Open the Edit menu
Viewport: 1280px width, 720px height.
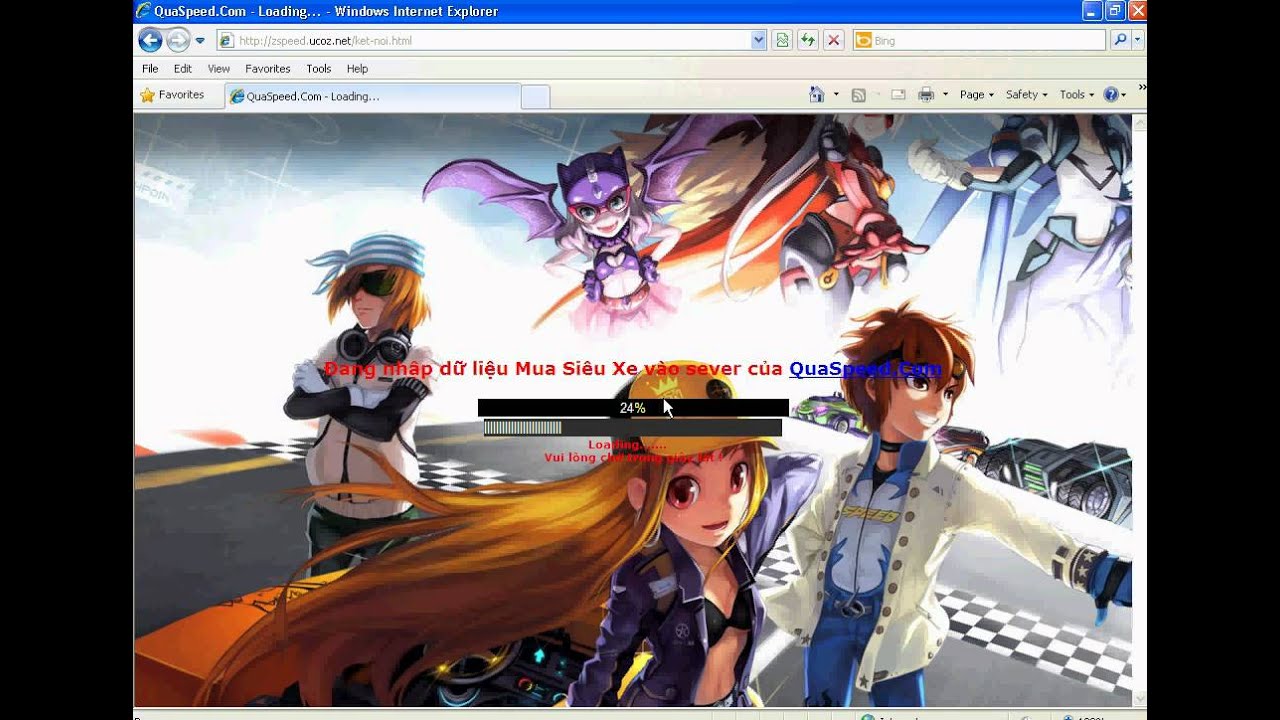pyautogui.click(x=183, y=69)
